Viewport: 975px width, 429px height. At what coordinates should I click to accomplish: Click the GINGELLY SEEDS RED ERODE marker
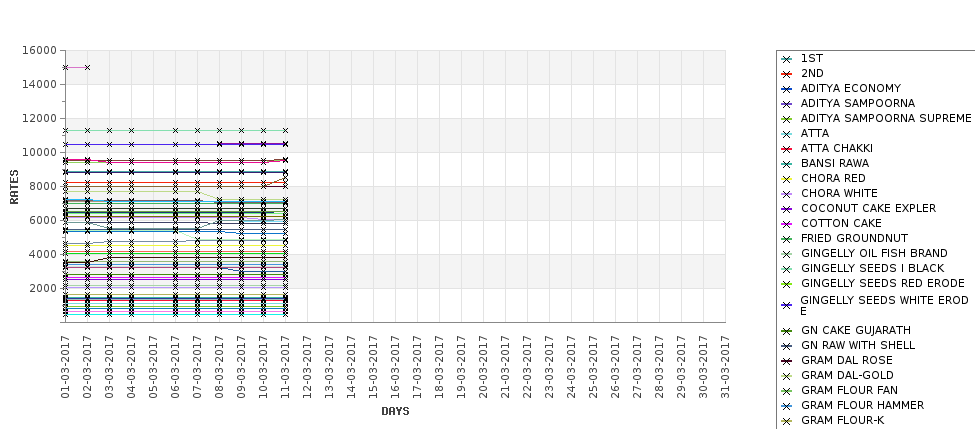tap(787, 284)
